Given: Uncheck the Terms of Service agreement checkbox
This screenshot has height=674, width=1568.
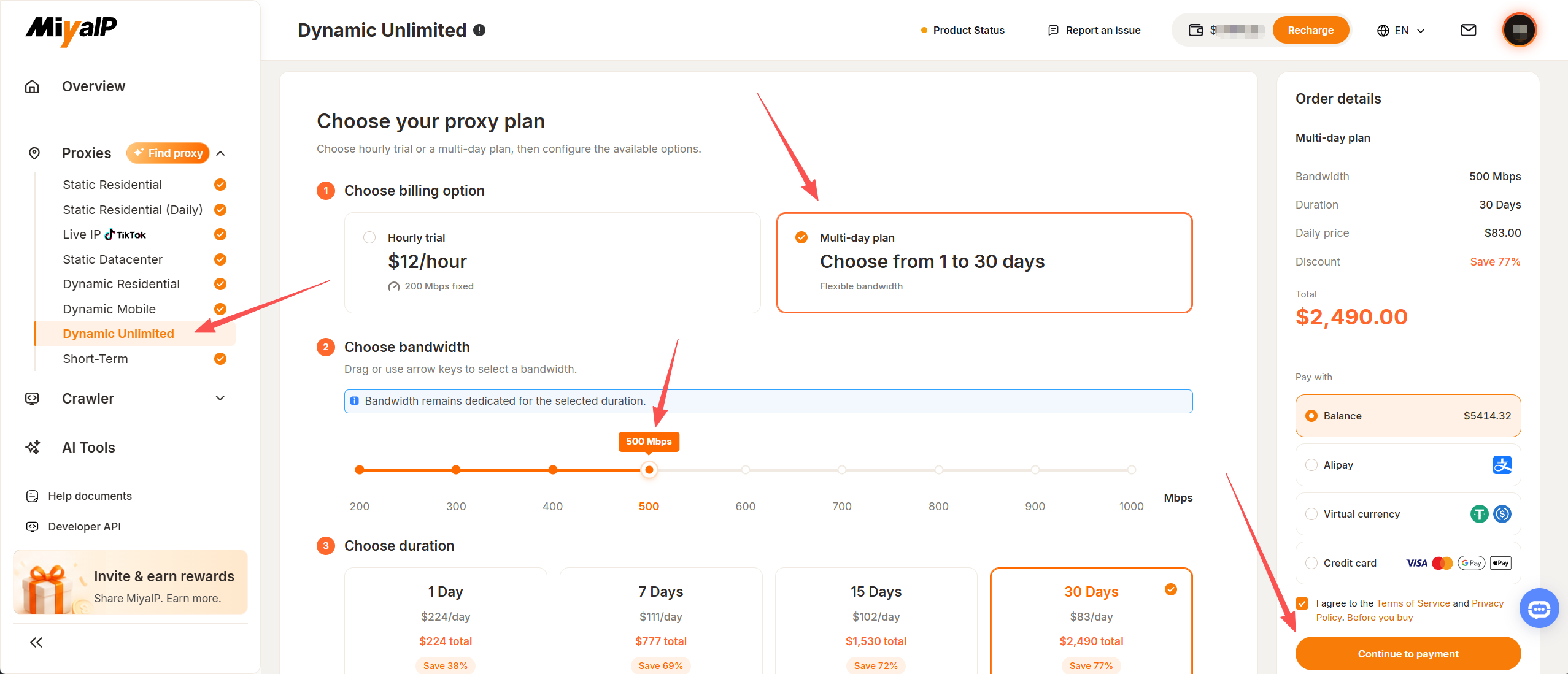Looking at the screenshot, I should (1302, 603).
